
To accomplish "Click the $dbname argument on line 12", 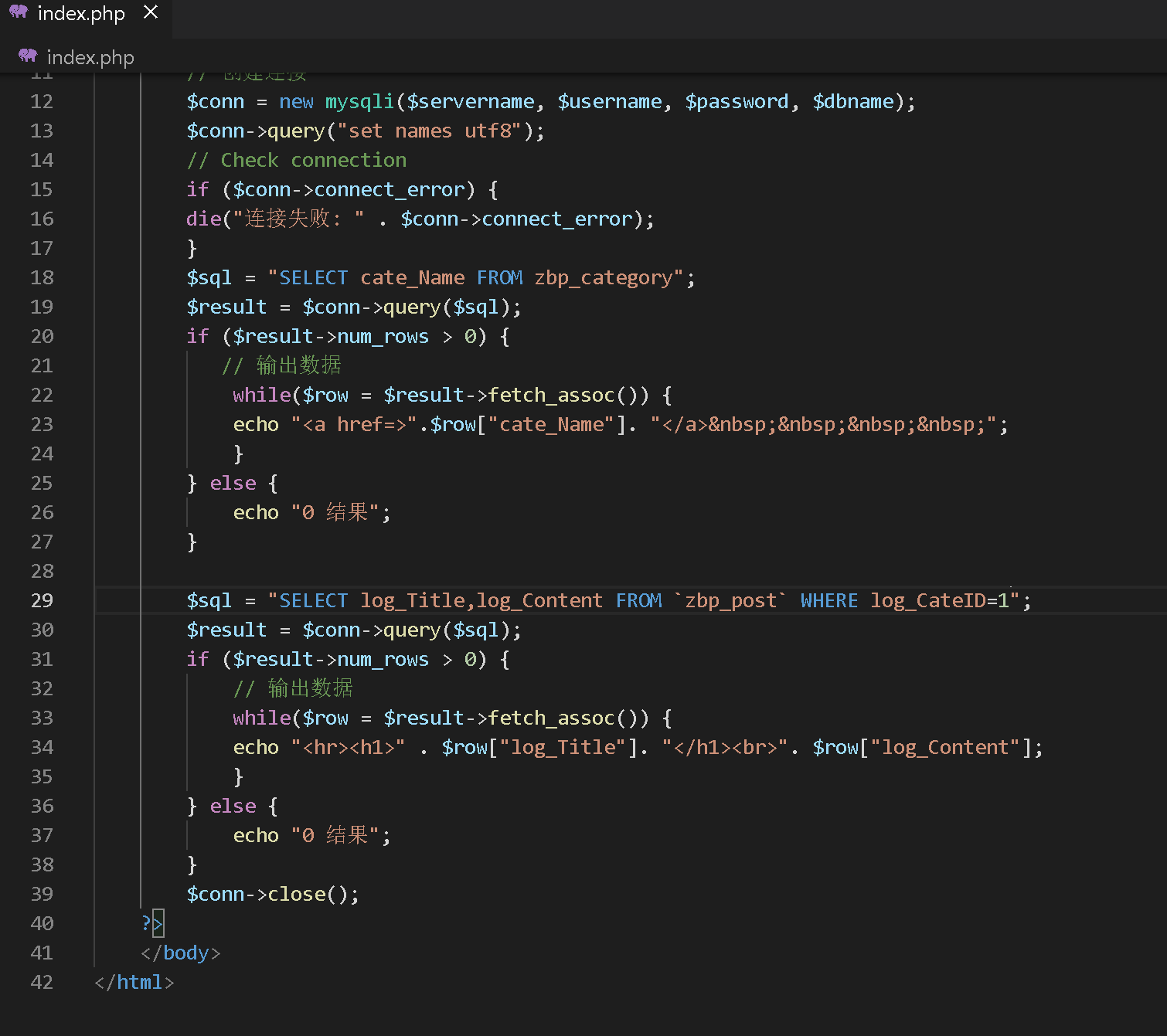I will (x=853, y=101).
